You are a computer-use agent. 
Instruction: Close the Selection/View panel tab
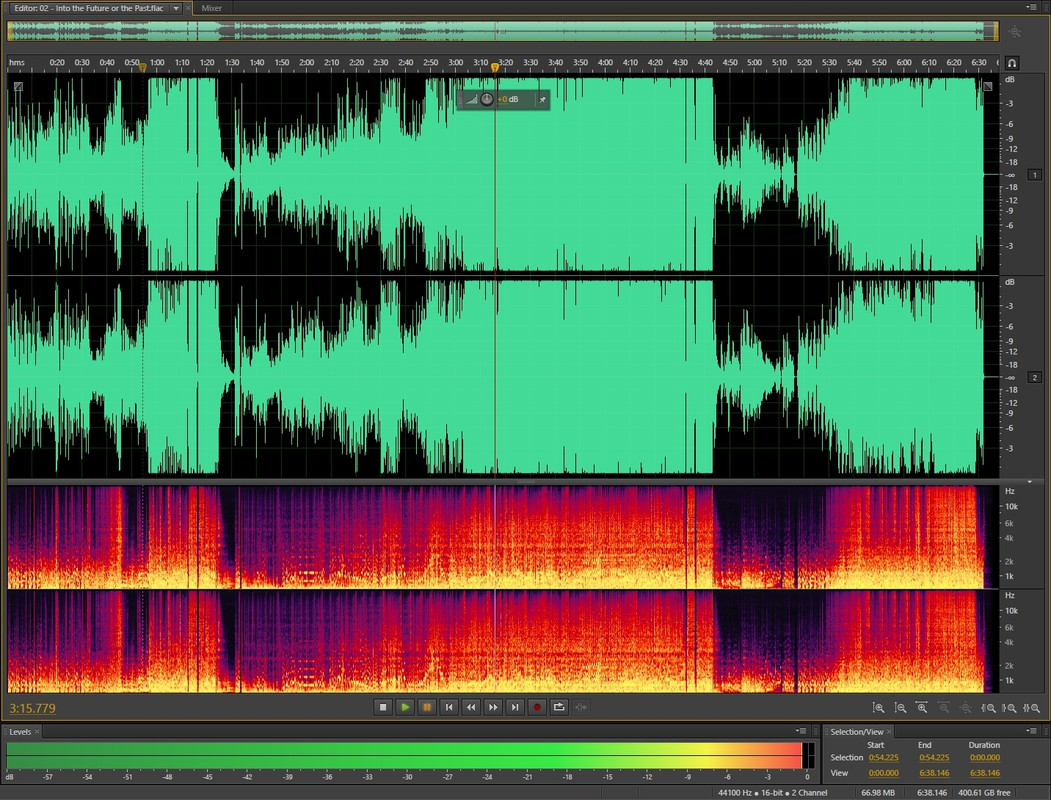click(889, 732)
